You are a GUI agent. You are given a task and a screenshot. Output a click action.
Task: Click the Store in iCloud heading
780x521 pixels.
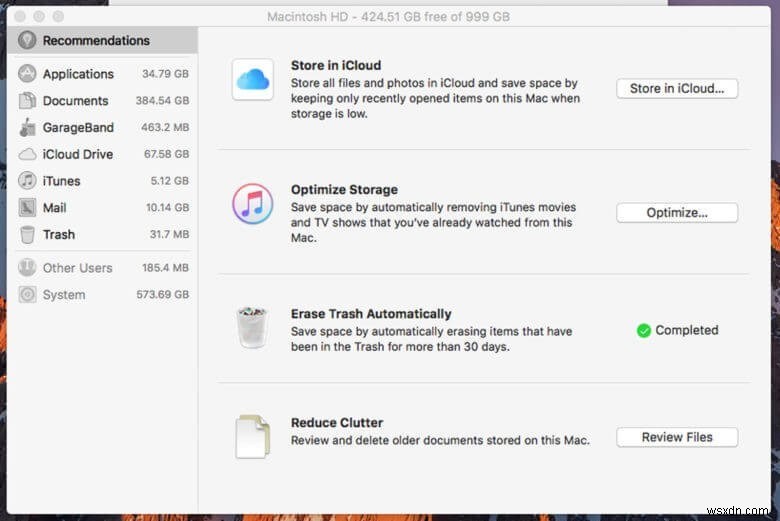(x=336, y=66)
